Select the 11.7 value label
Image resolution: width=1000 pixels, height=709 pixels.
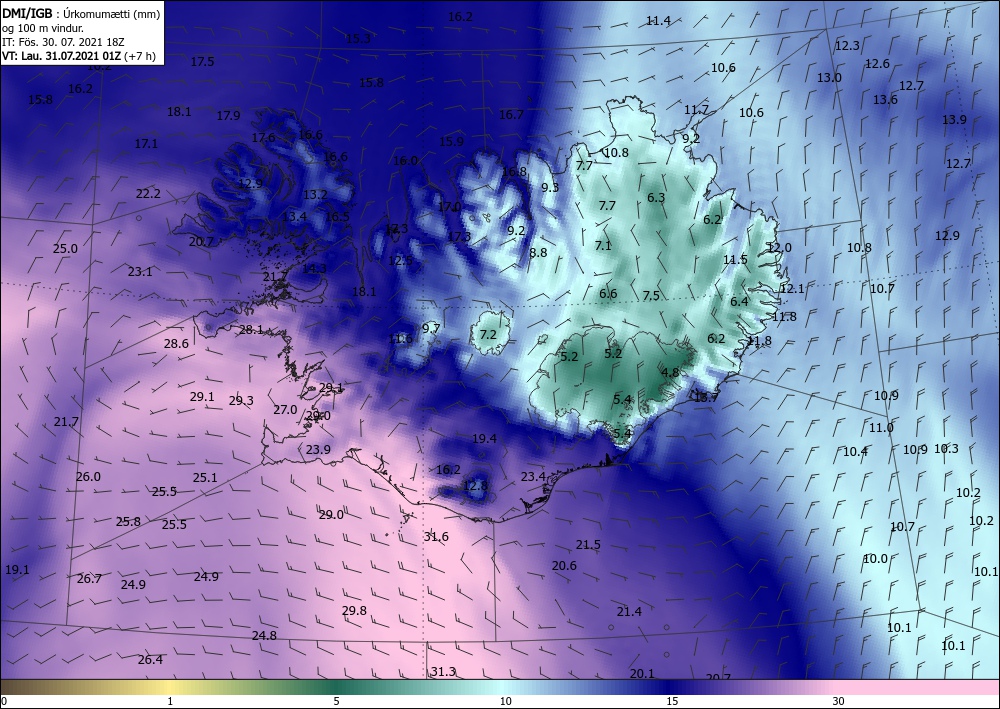click(x=696, y=110)
